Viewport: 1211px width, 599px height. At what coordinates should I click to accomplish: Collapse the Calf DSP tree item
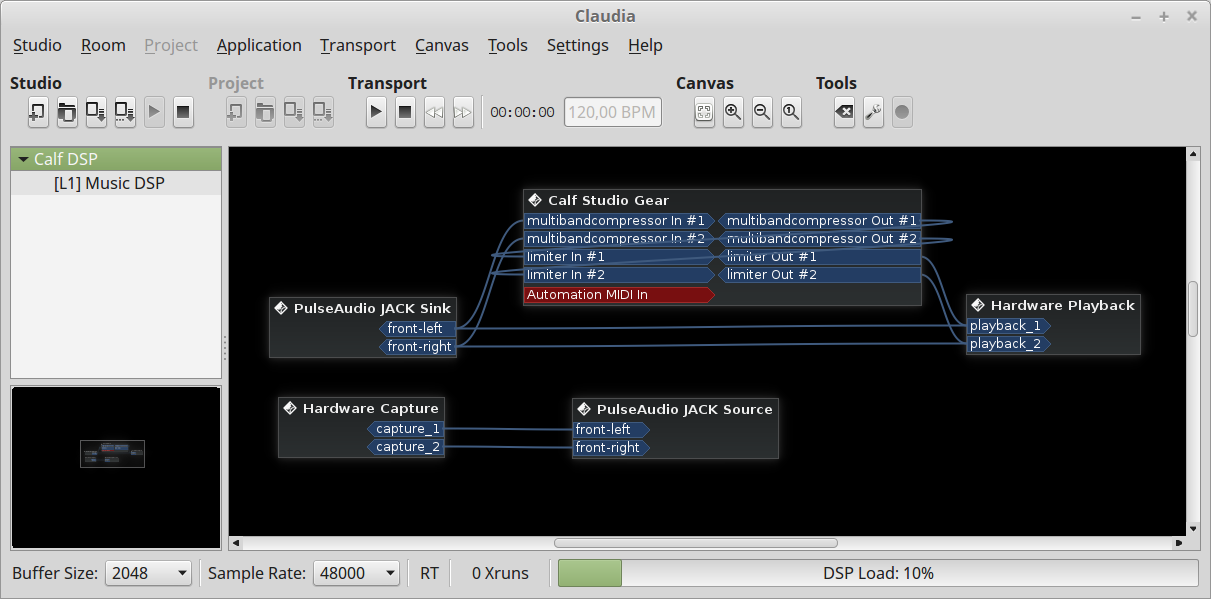tap(23, 159)
